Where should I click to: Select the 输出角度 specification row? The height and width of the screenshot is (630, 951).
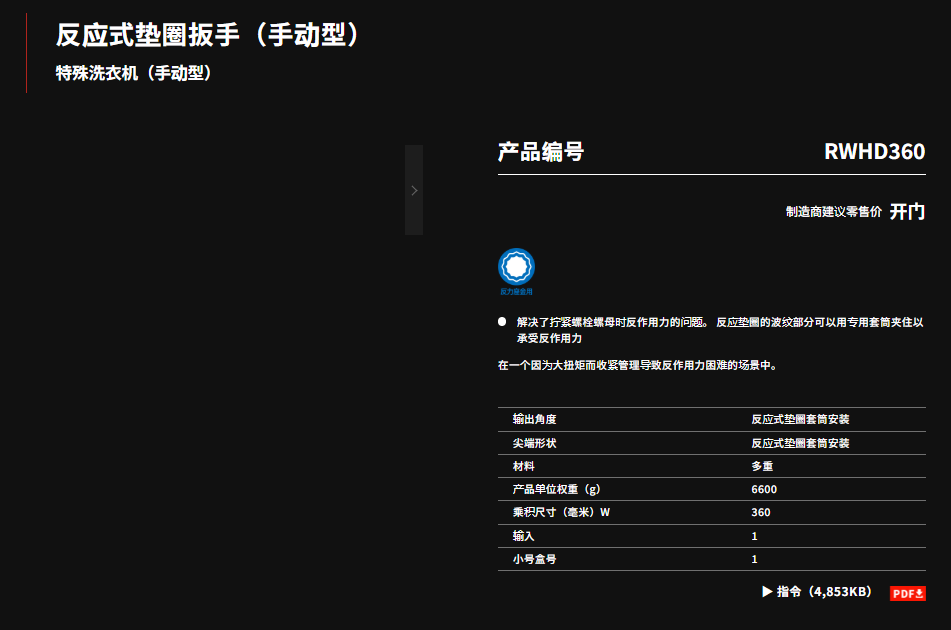coord(711,419)
